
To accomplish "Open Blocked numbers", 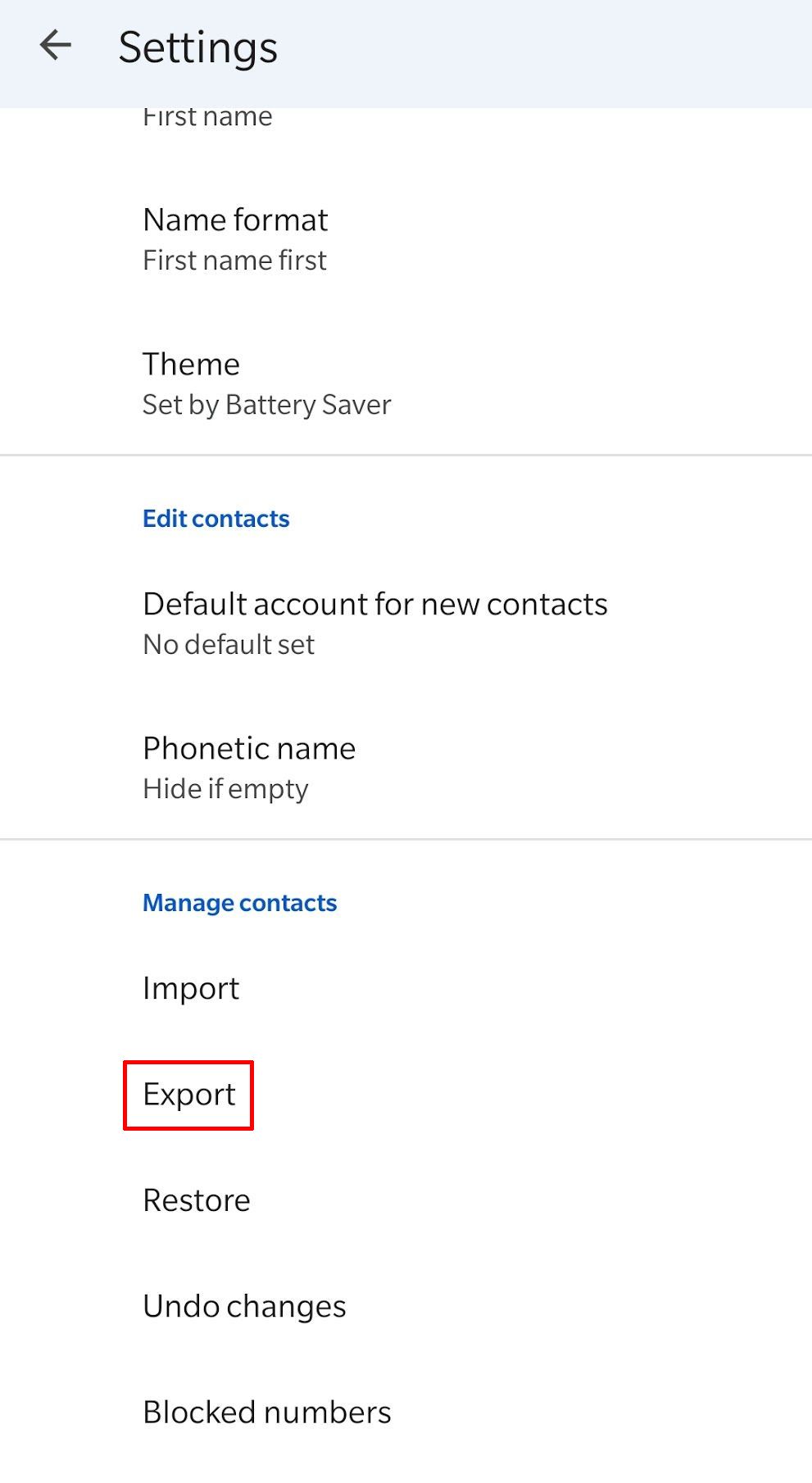I will [x=266, y=1412].
